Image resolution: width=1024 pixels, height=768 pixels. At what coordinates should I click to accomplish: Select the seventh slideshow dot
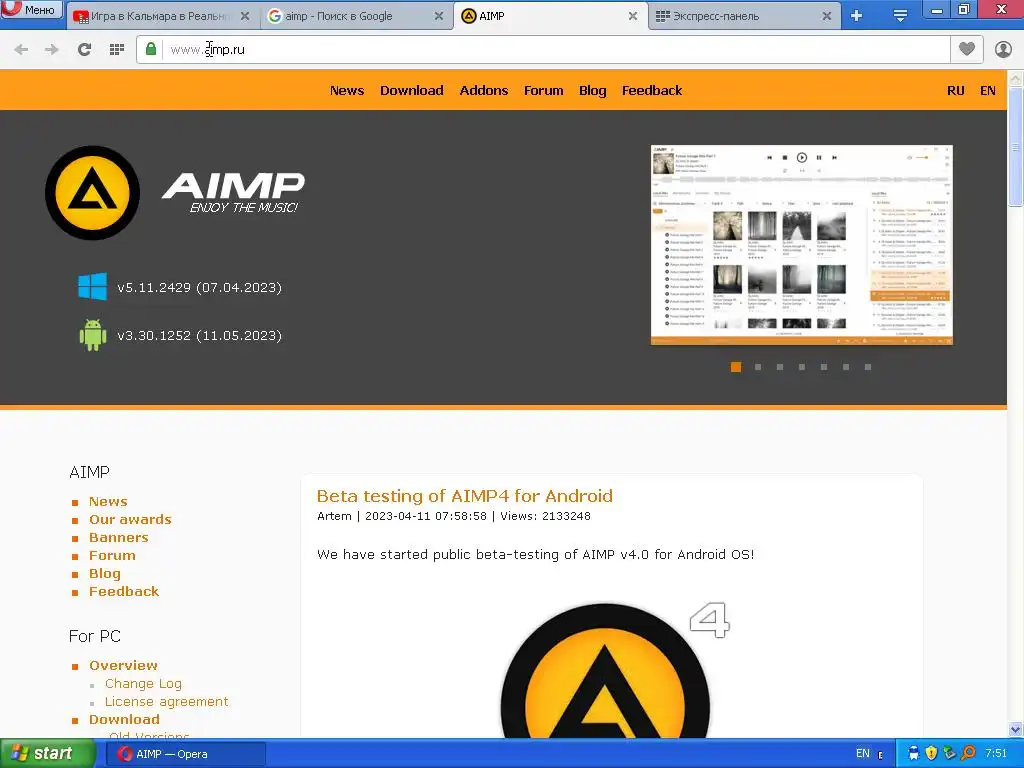click(868, 367)
